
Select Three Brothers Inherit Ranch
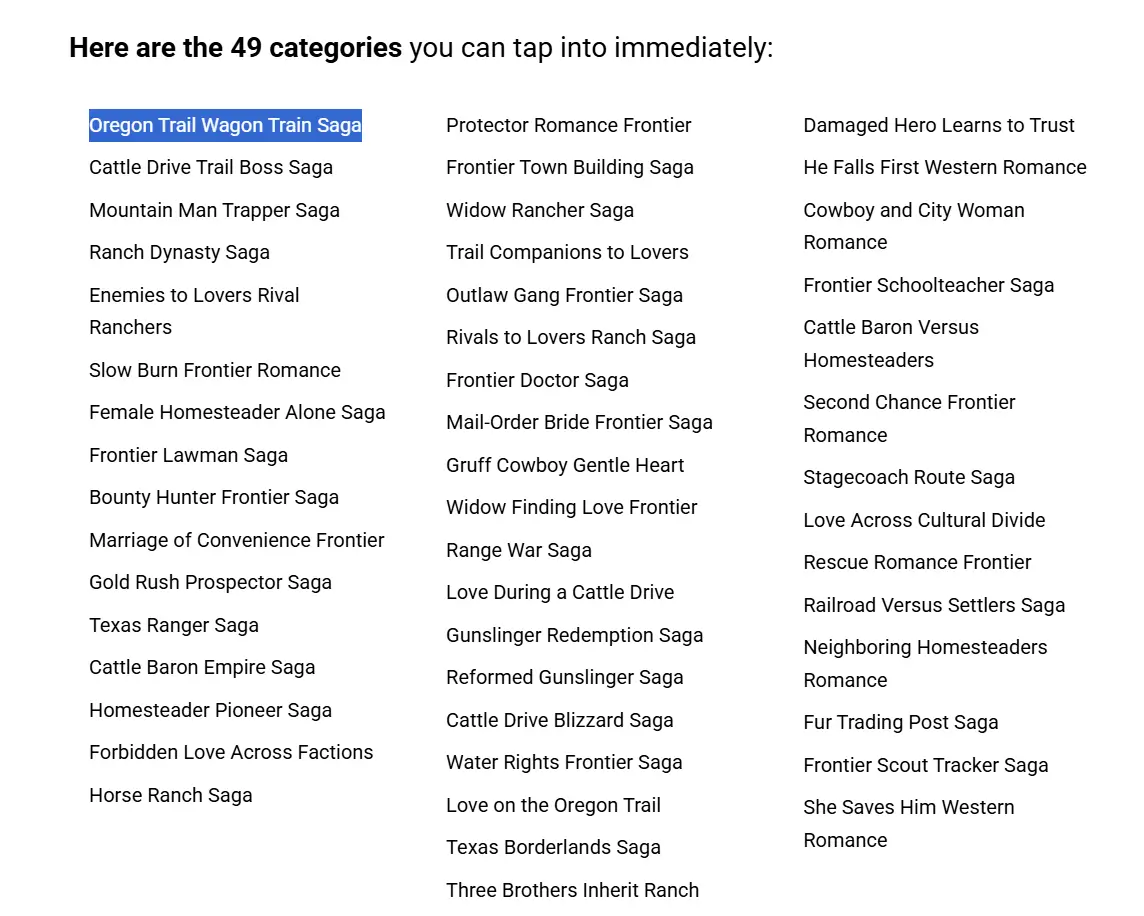point(572,890)
